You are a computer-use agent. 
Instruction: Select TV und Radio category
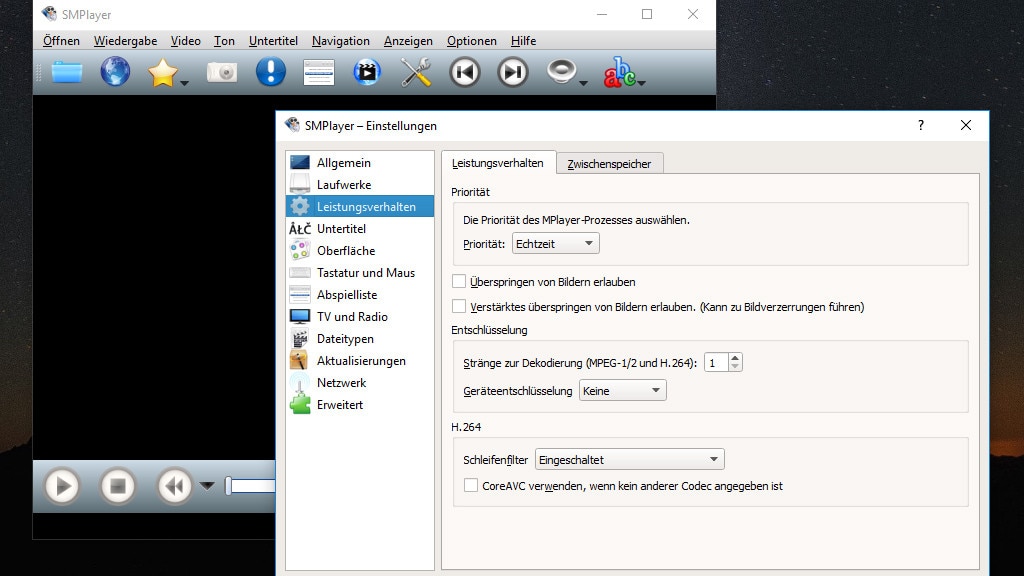pyautogui.click(x=360, y=317)
